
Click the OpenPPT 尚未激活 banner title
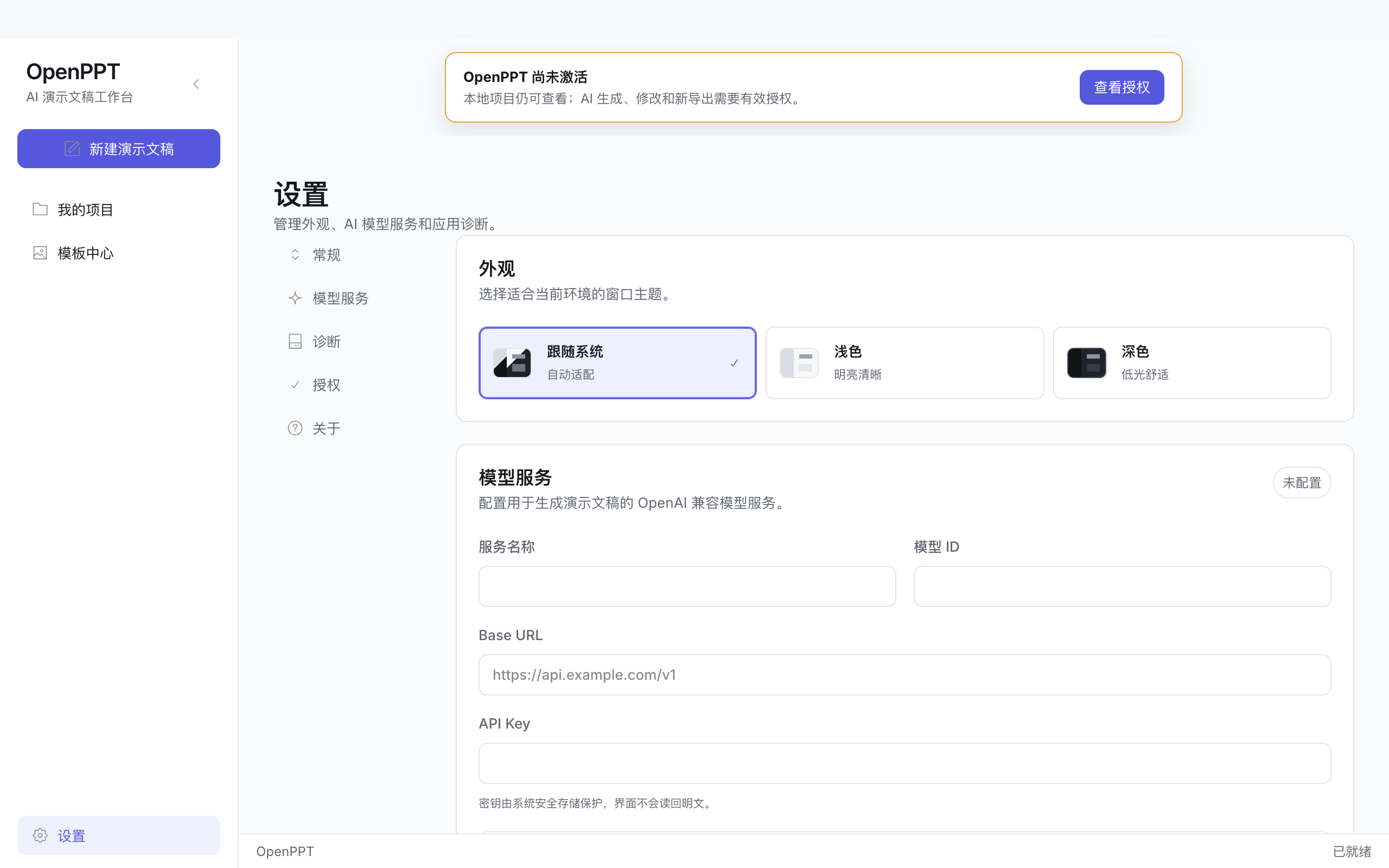pyautogui.click(x=525, y=77)
